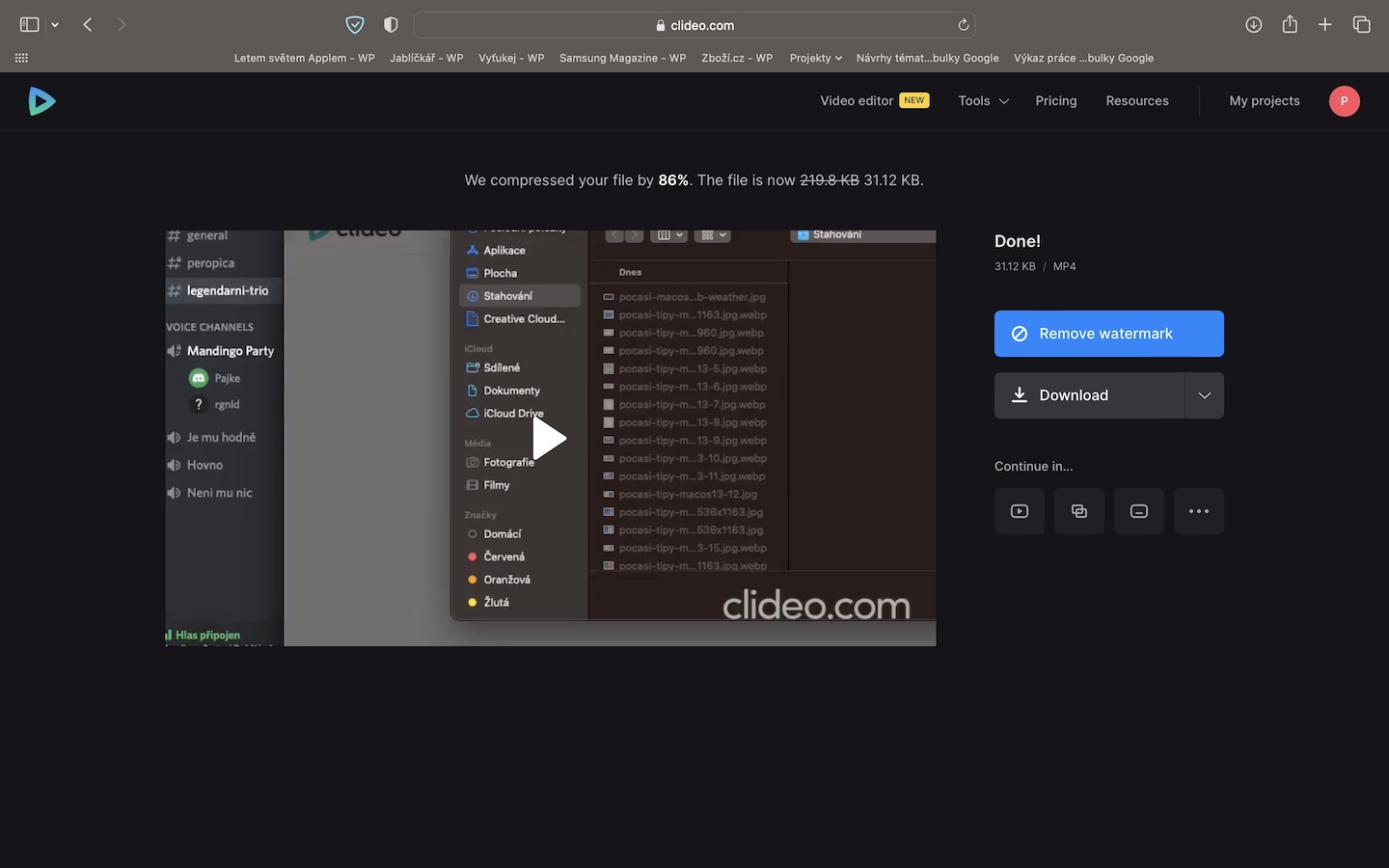
Task: Show Safari downloads
Action: [x=1254, y=25]
